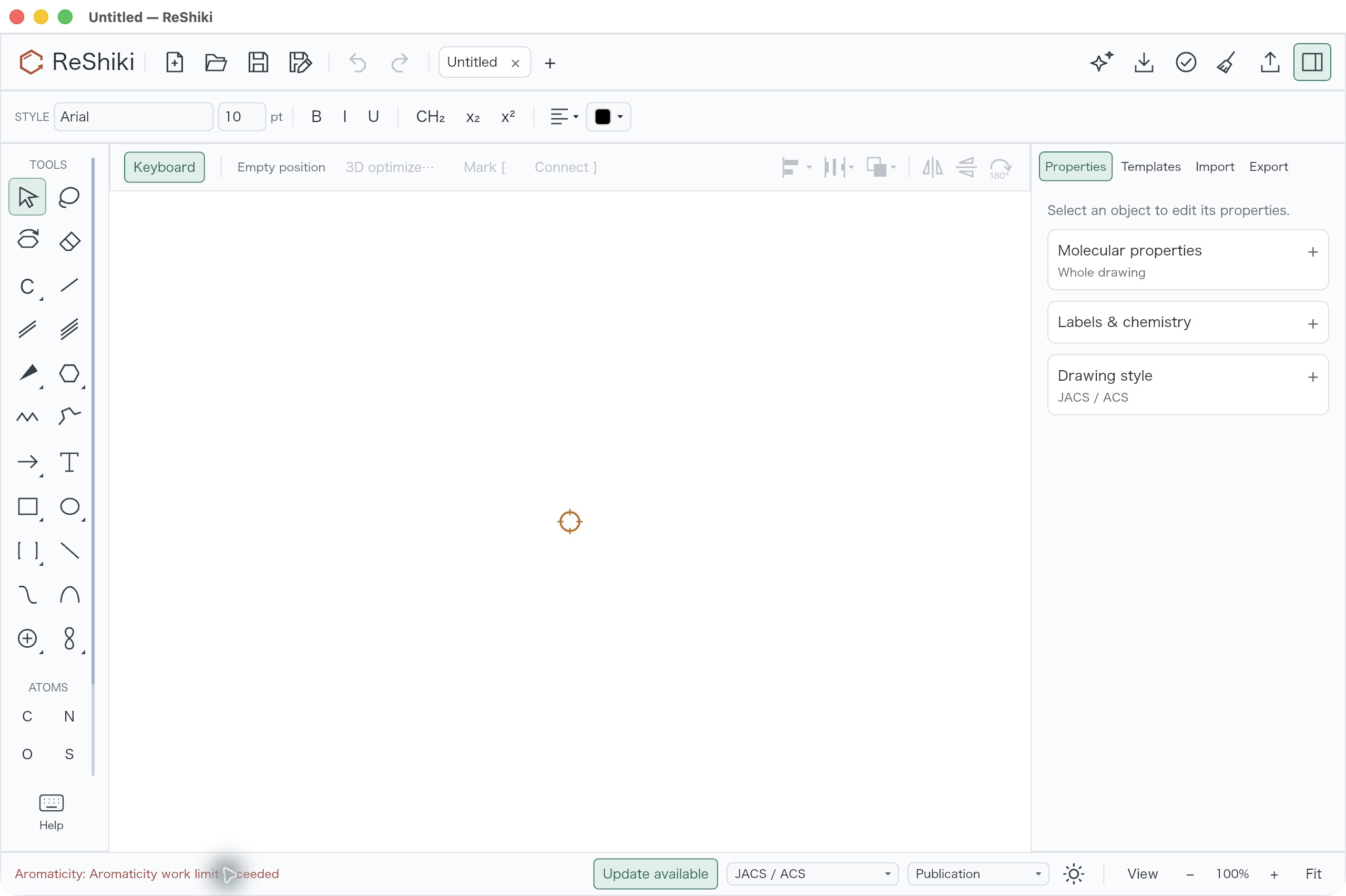Open the text alignment dropdown

565,117
